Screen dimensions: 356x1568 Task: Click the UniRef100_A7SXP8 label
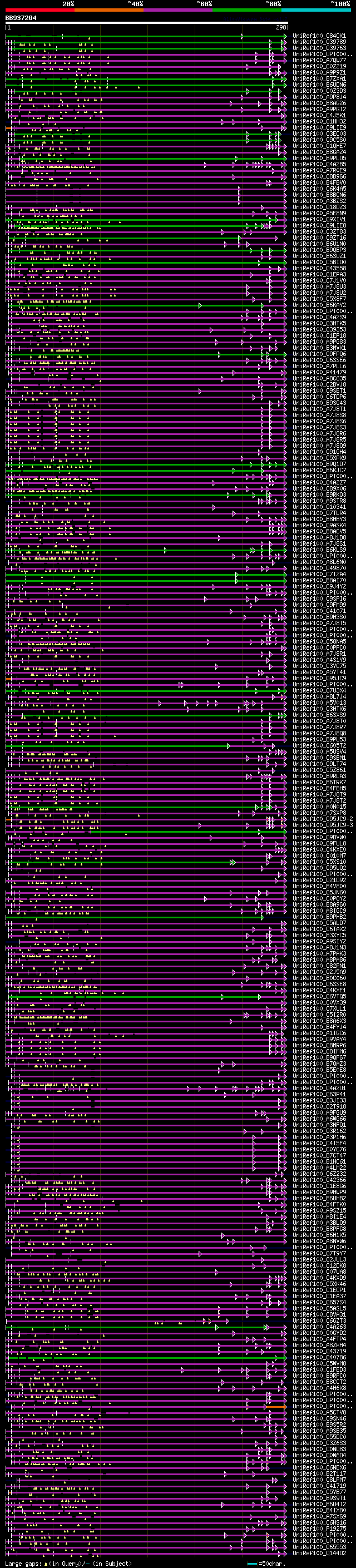319,813
